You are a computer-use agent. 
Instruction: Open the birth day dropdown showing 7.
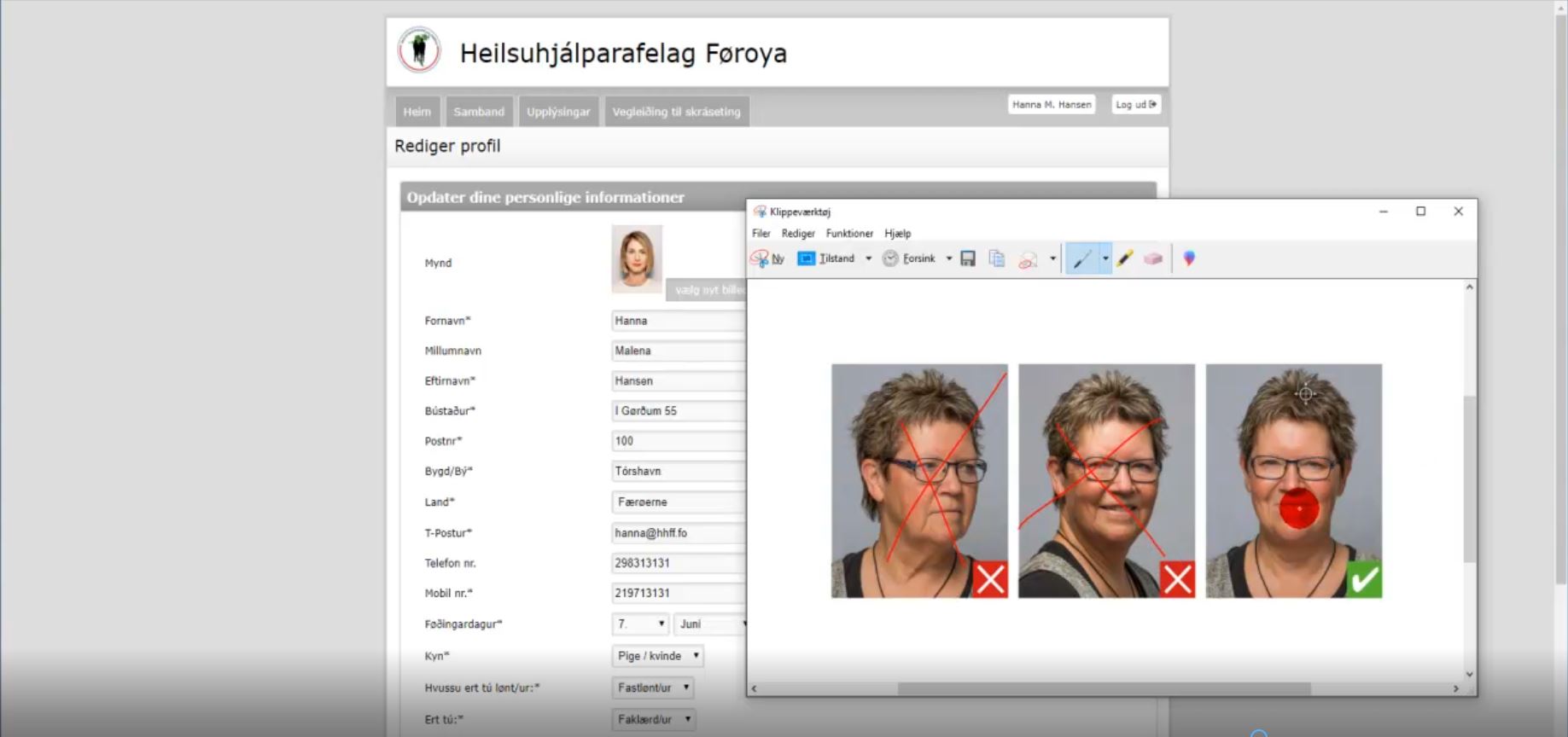[640, 624]
